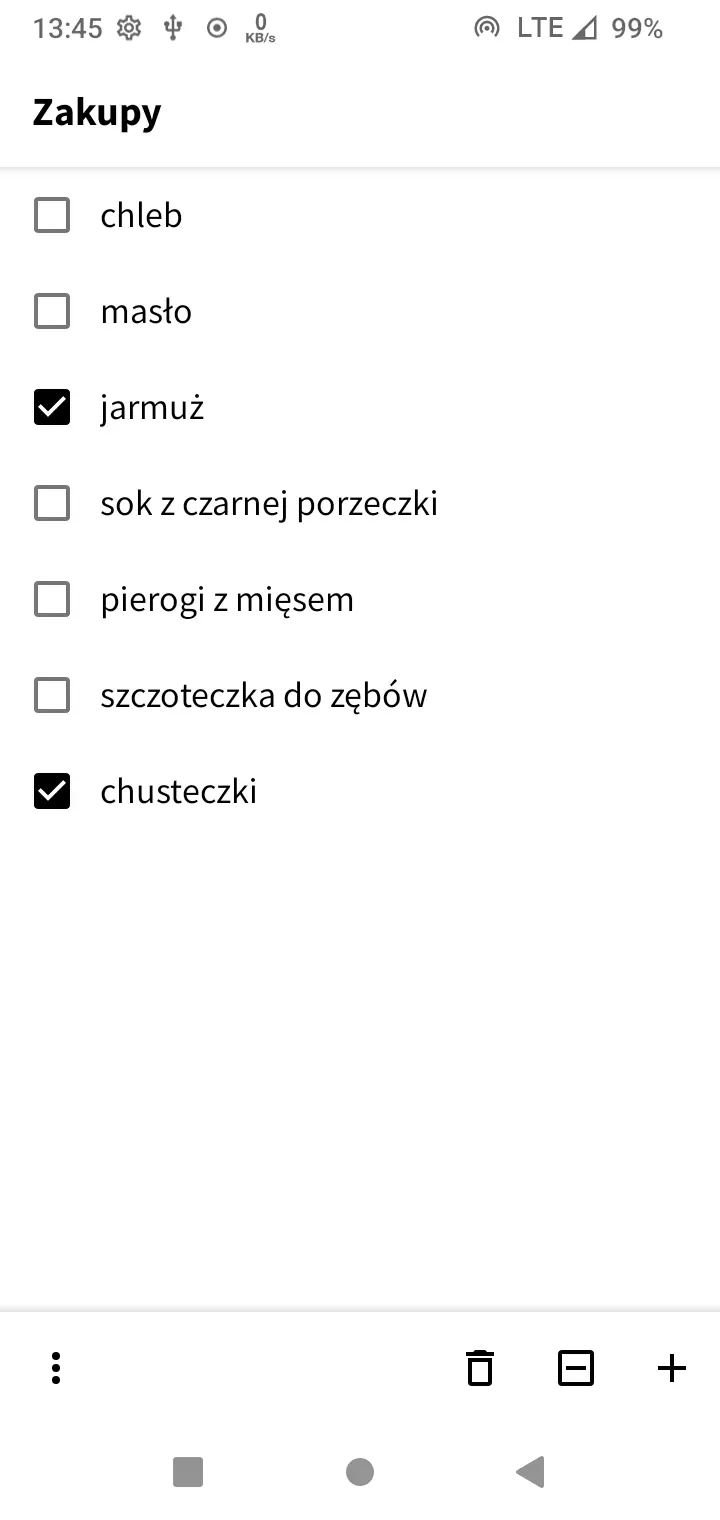Check szczoteczka do zębów item
720x1520 pixels.
52,695
